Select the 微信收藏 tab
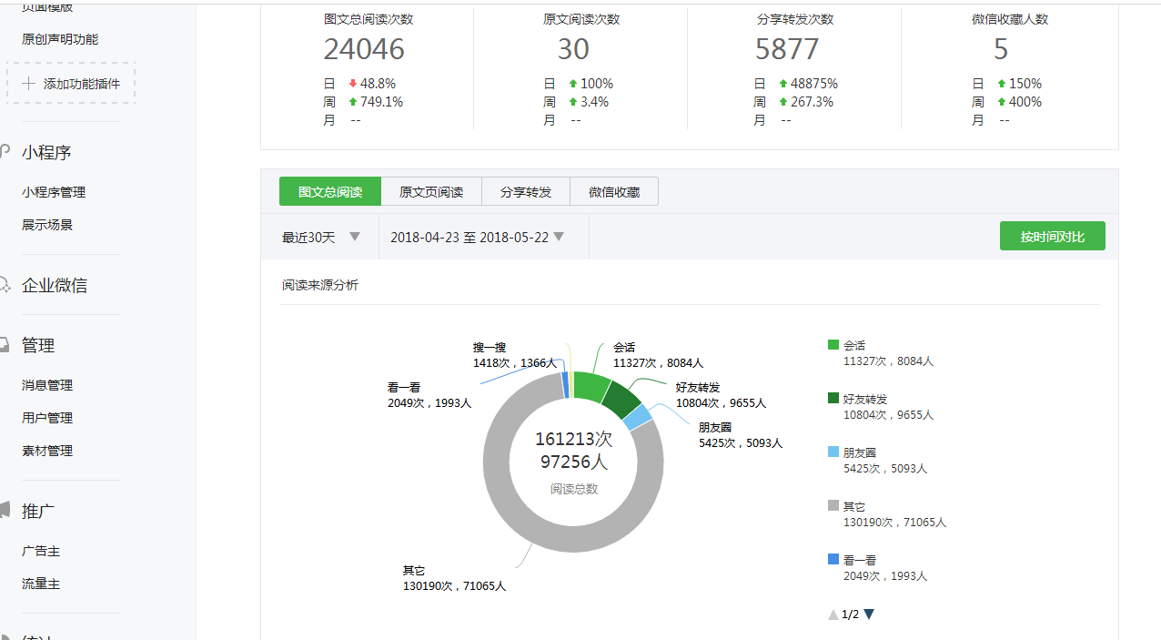Screen dimensions: 1161x640 click(614, 192)
